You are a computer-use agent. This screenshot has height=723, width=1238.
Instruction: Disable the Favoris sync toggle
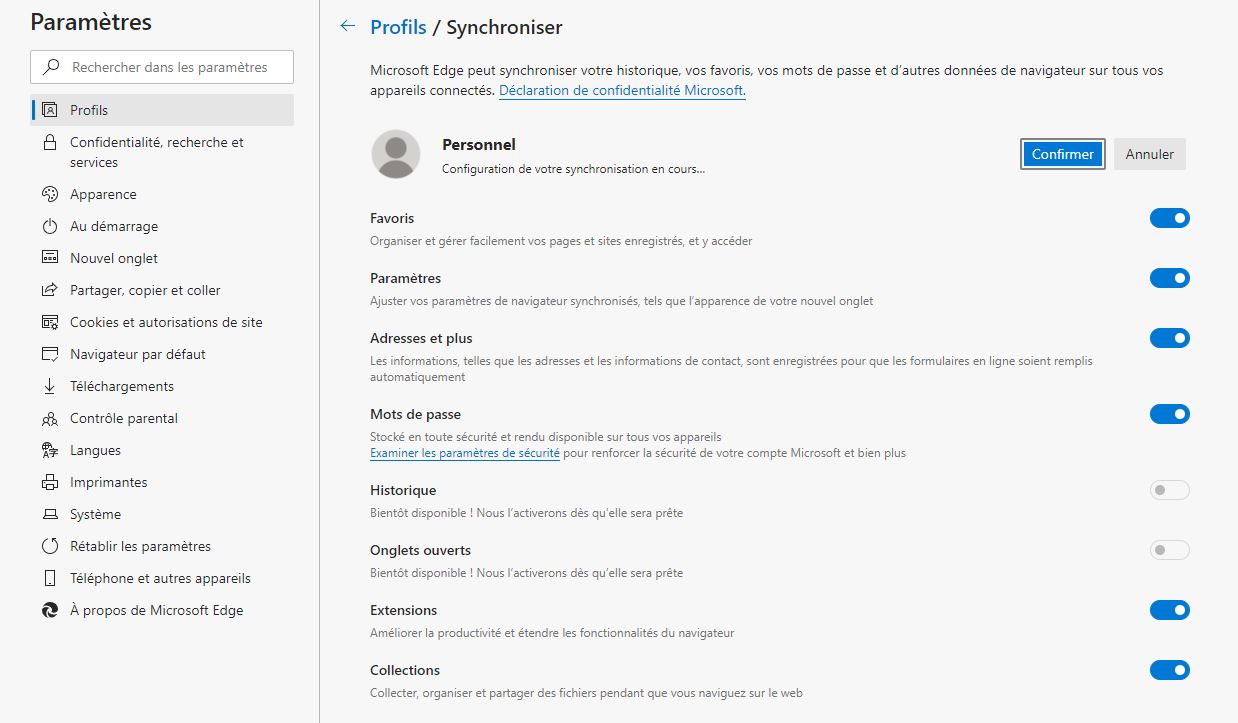1169,218
